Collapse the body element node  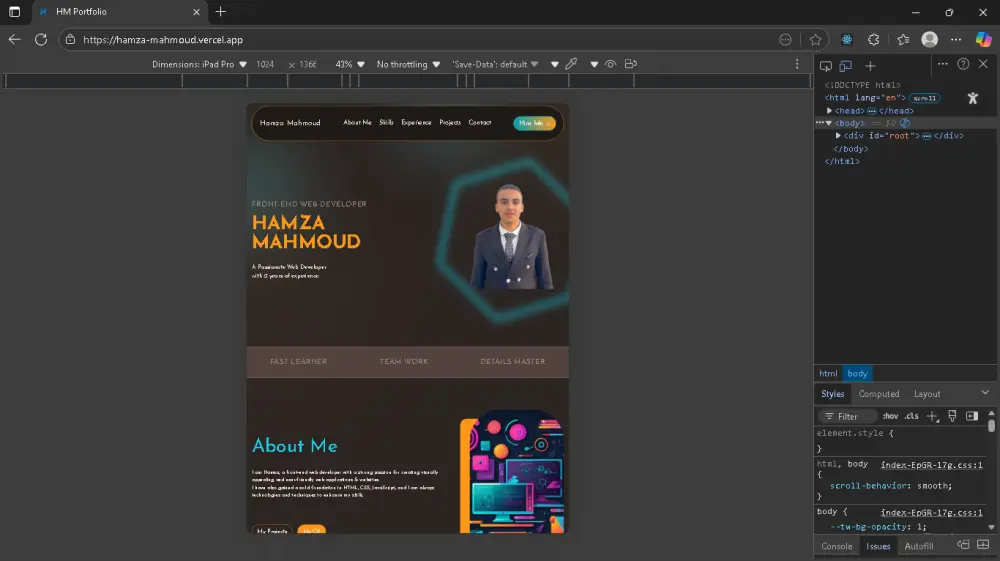pos(829,123)
